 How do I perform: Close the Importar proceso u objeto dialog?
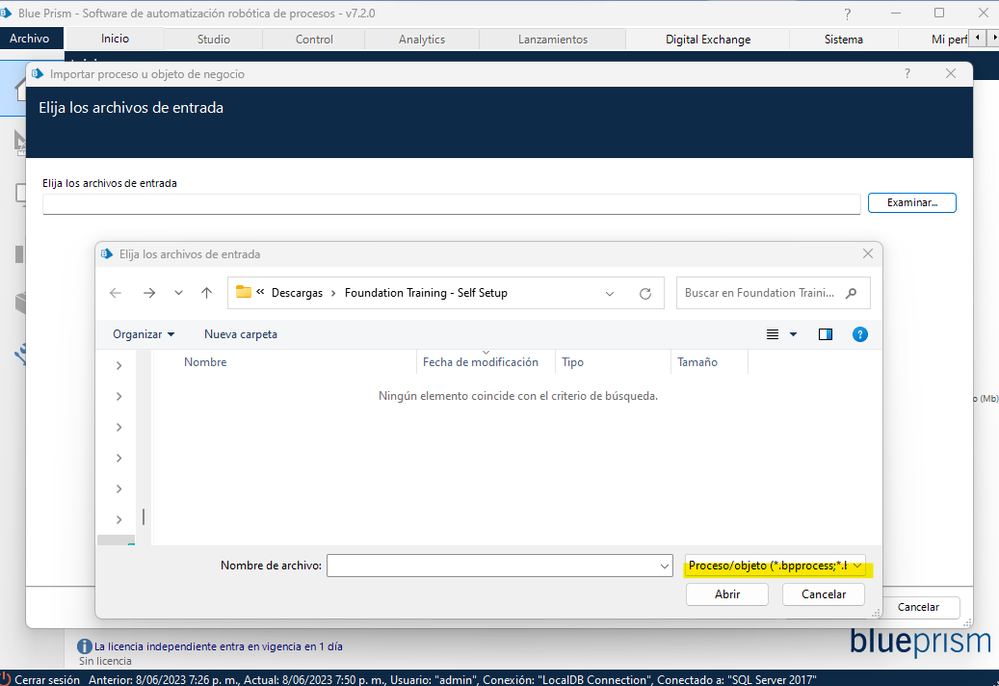951,74
